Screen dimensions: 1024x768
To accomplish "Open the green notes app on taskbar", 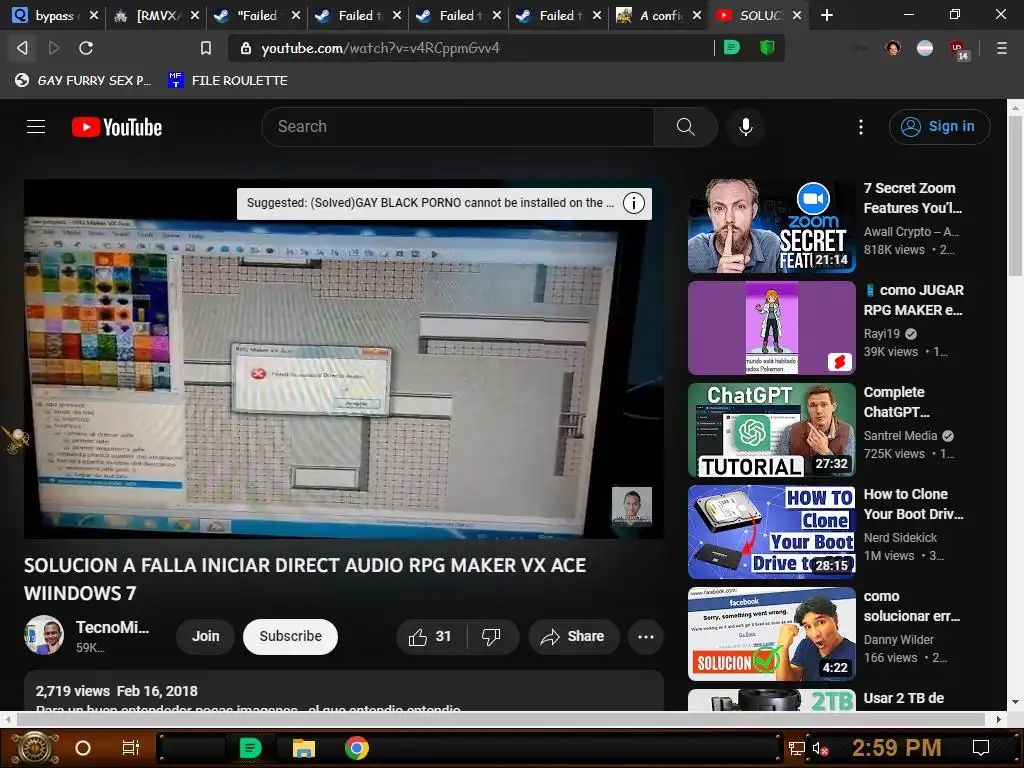I will tap(250, 748).
